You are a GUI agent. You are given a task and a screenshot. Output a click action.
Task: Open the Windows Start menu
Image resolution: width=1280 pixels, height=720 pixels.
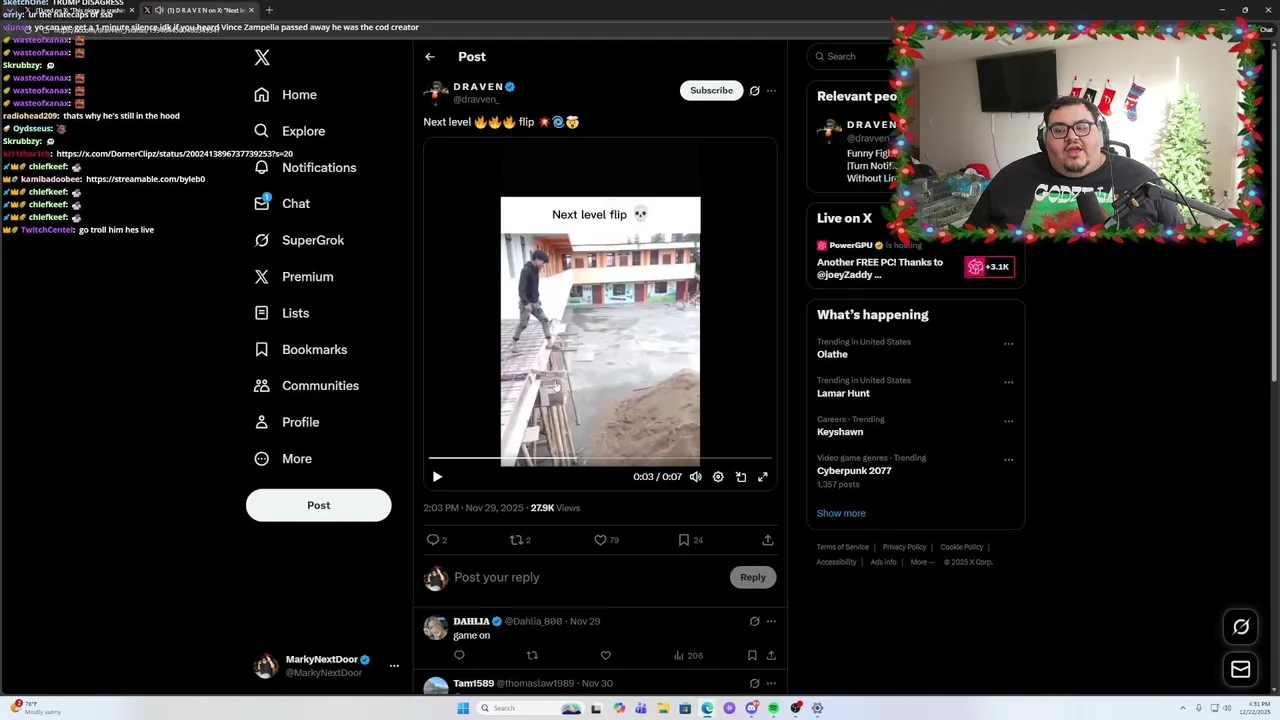tap(463, 708)
